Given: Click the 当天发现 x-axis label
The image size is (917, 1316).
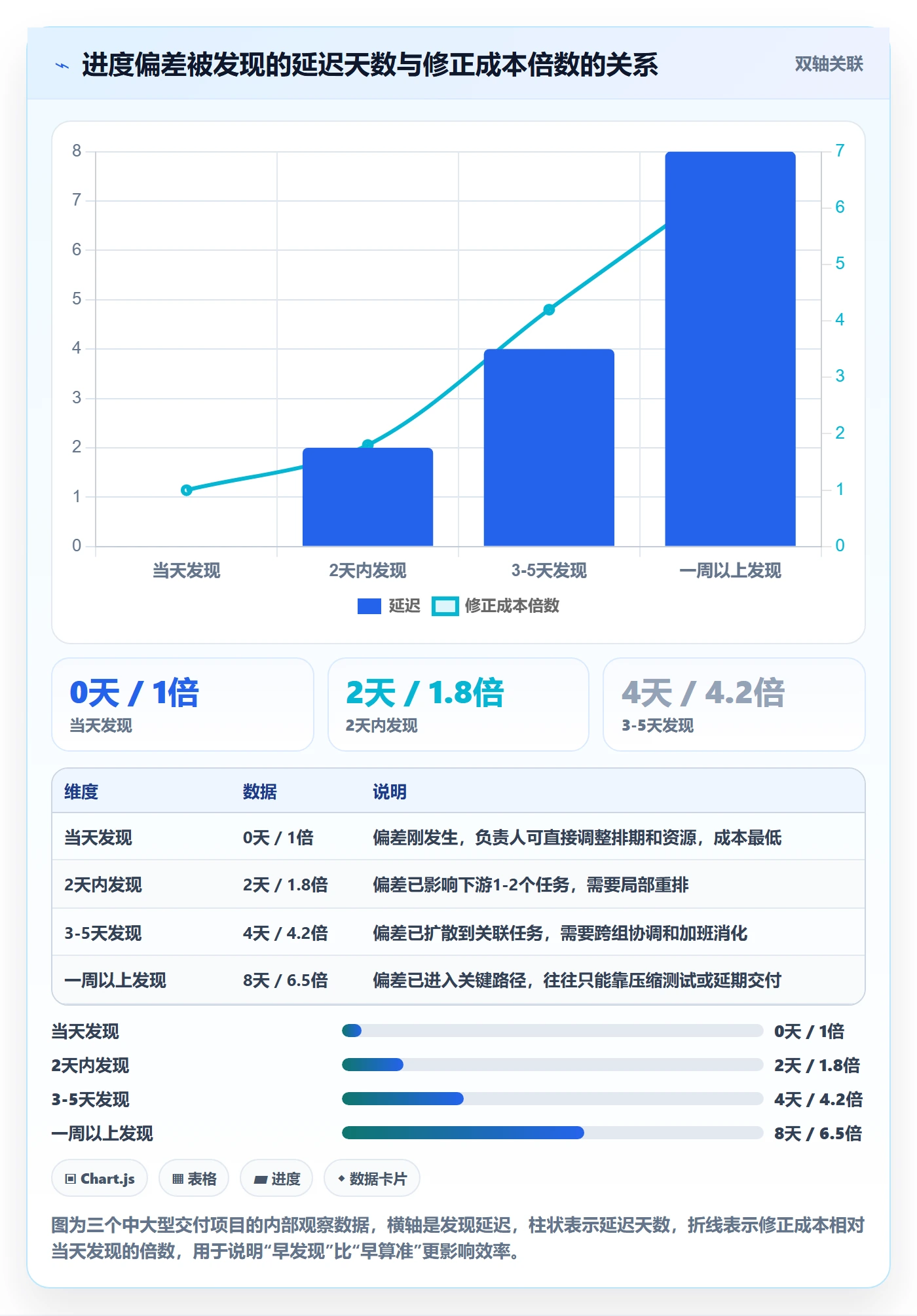Looking at the screenshot, I should [x=187, y=571].
